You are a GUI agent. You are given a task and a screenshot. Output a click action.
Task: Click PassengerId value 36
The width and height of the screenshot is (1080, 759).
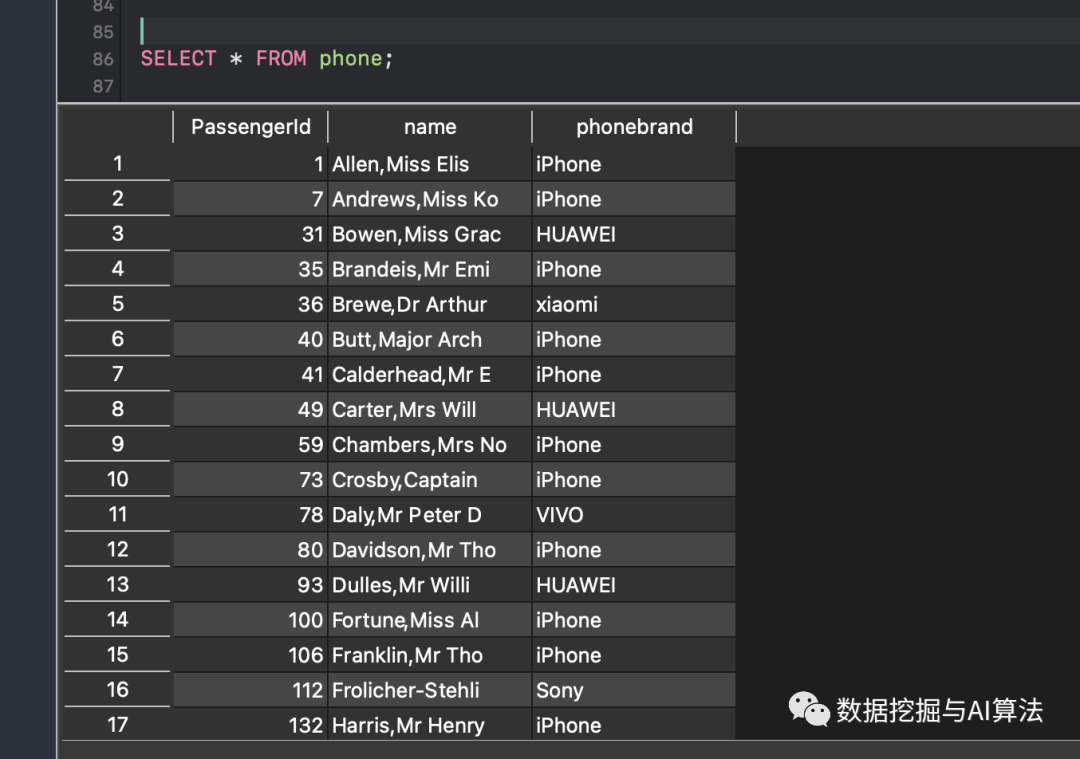[251, 304]
